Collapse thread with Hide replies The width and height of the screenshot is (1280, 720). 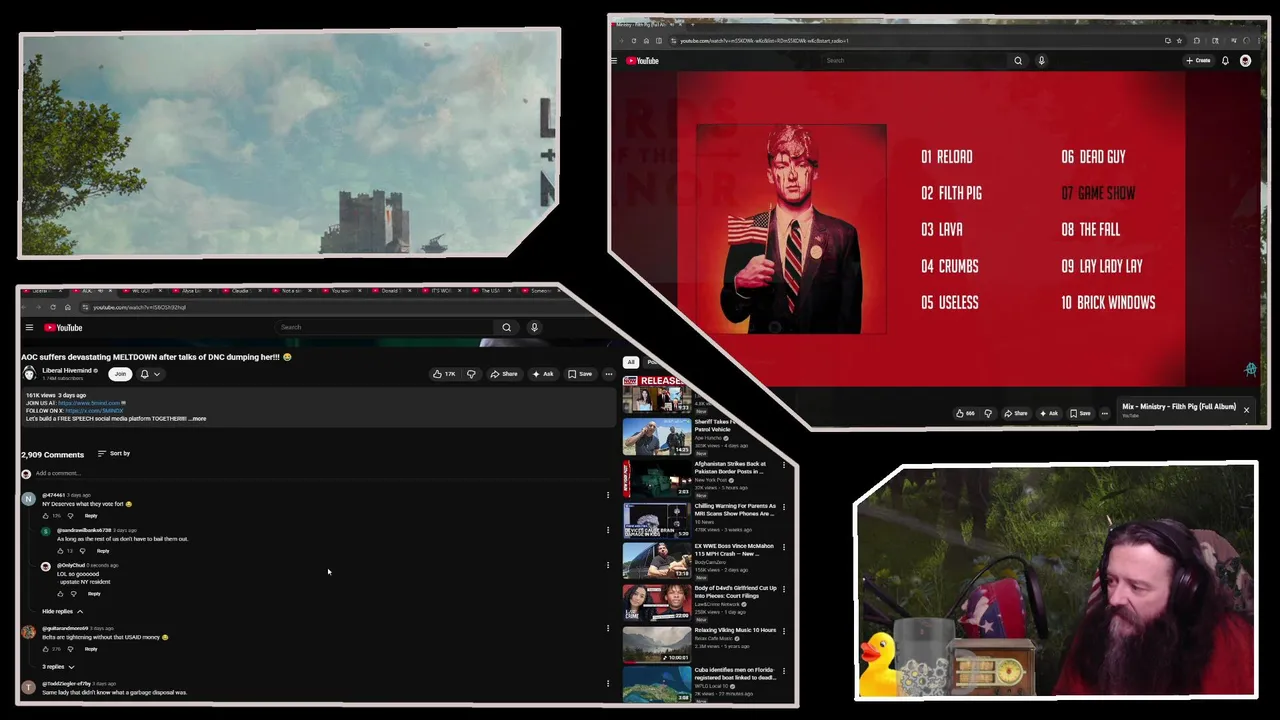[x=63, y=611]
